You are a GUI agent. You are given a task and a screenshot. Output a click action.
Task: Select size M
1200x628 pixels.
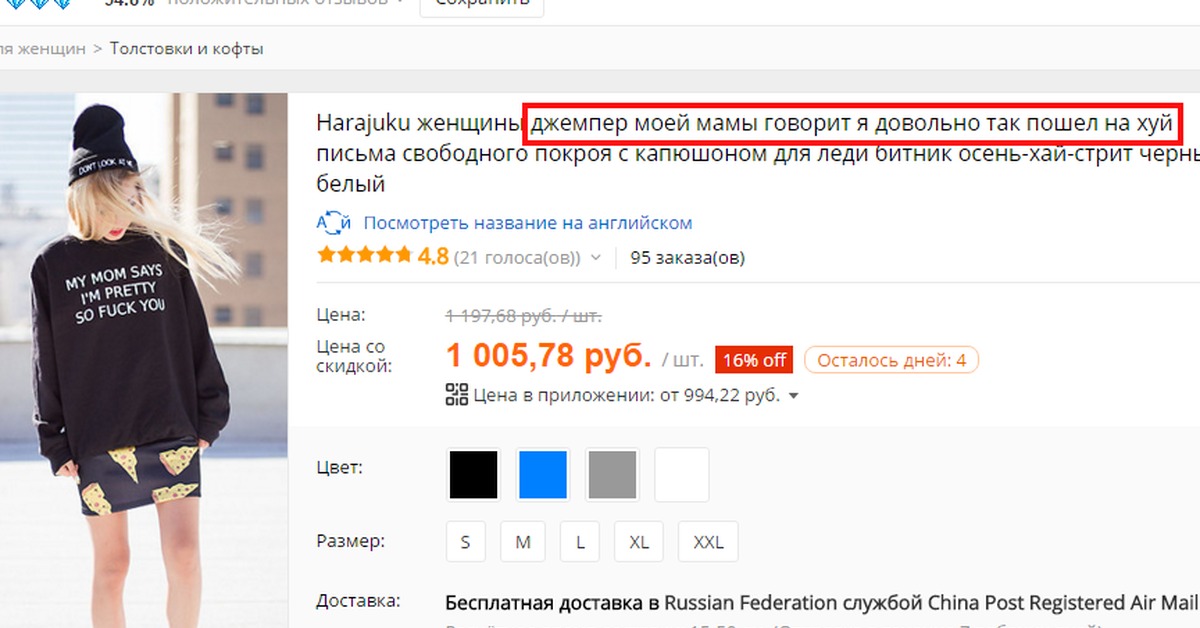(523, 543)
